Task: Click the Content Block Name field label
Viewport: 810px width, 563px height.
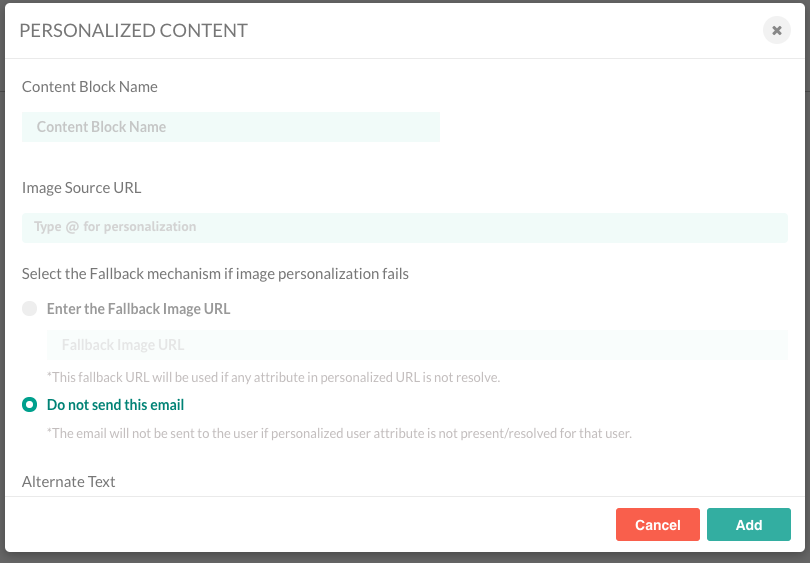Action: point(90,87)
